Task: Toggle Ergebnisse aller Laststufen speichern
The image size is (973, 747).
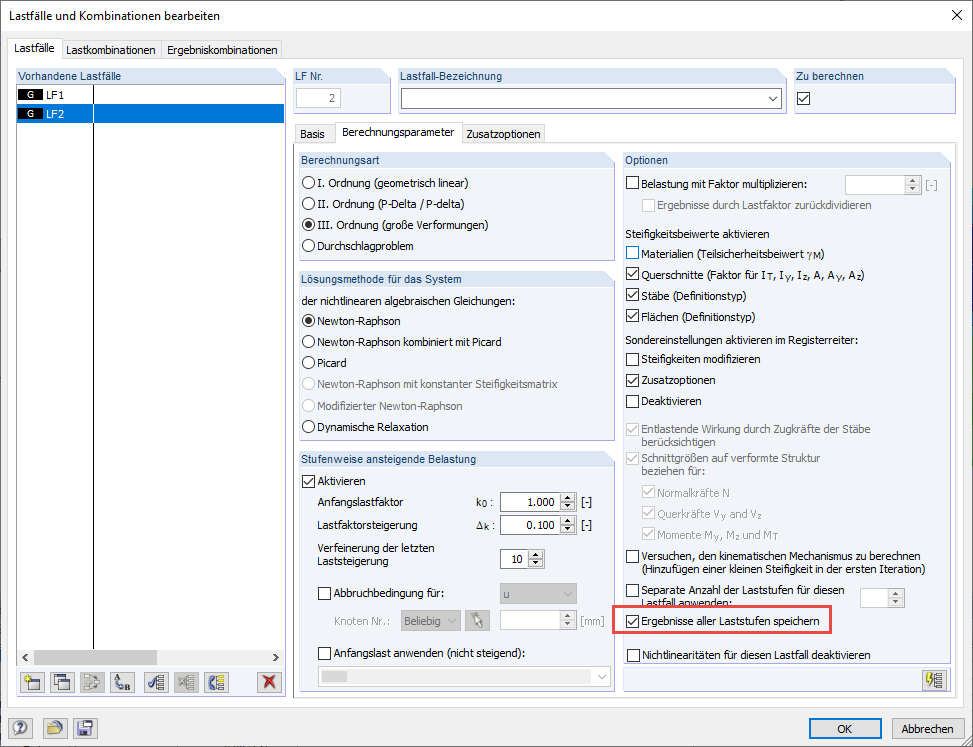Action: point(632,621)
